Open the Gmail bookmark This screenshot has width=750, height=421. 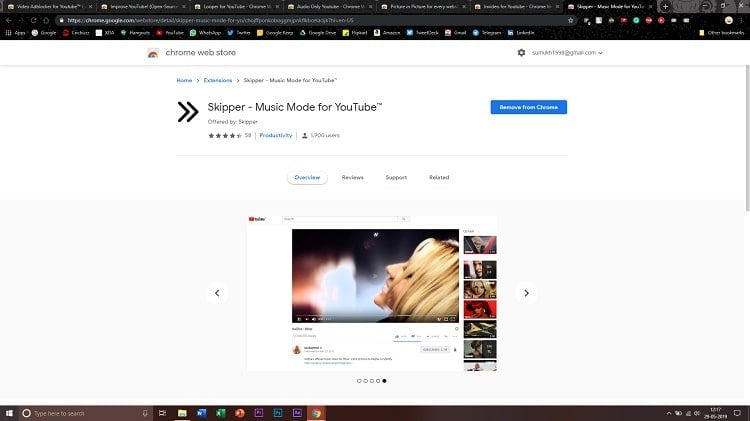coord(455,33)
